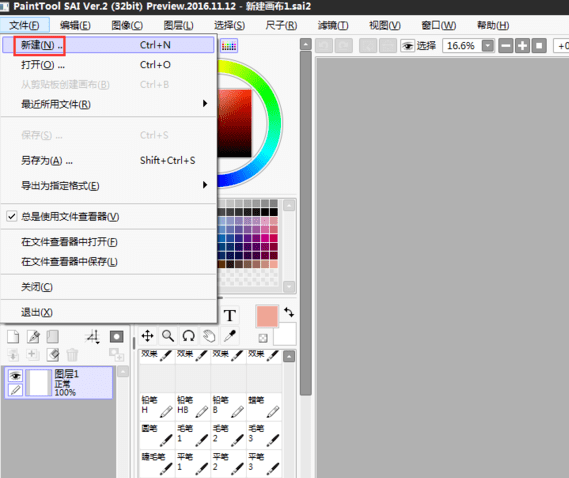Click the swap foreground background colors arrow

[289, 312]
